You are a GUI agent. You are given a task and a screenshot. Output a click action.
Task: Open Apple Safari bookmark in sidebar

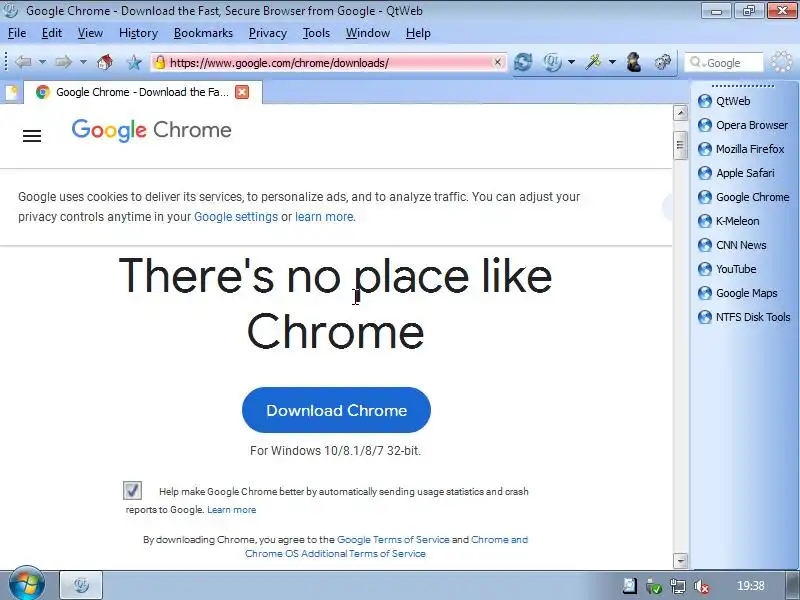[x=736, y=173]
